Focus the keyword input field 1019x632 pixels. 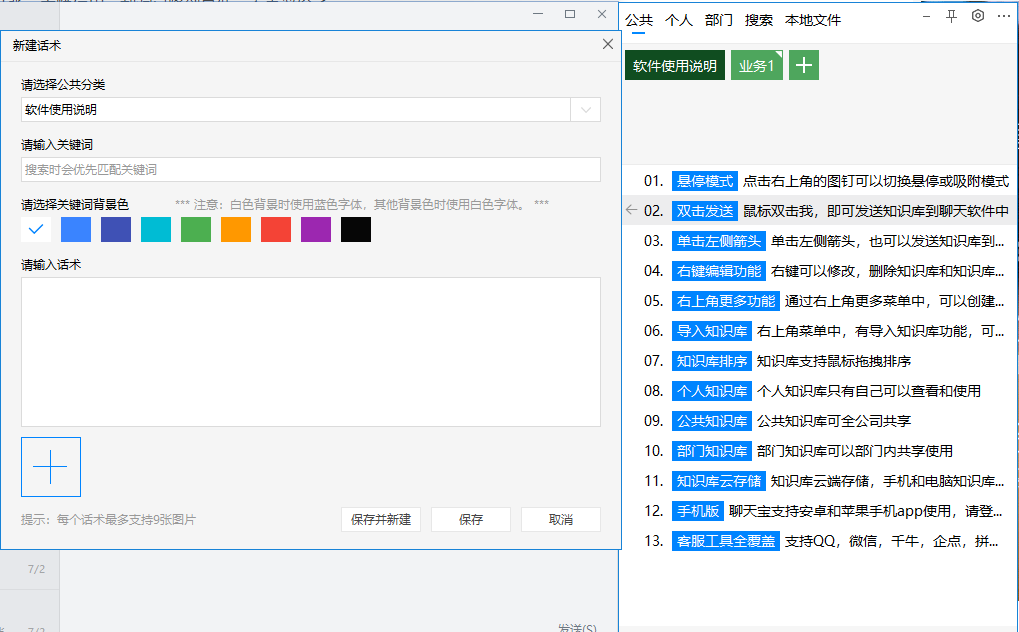(311, 170)
